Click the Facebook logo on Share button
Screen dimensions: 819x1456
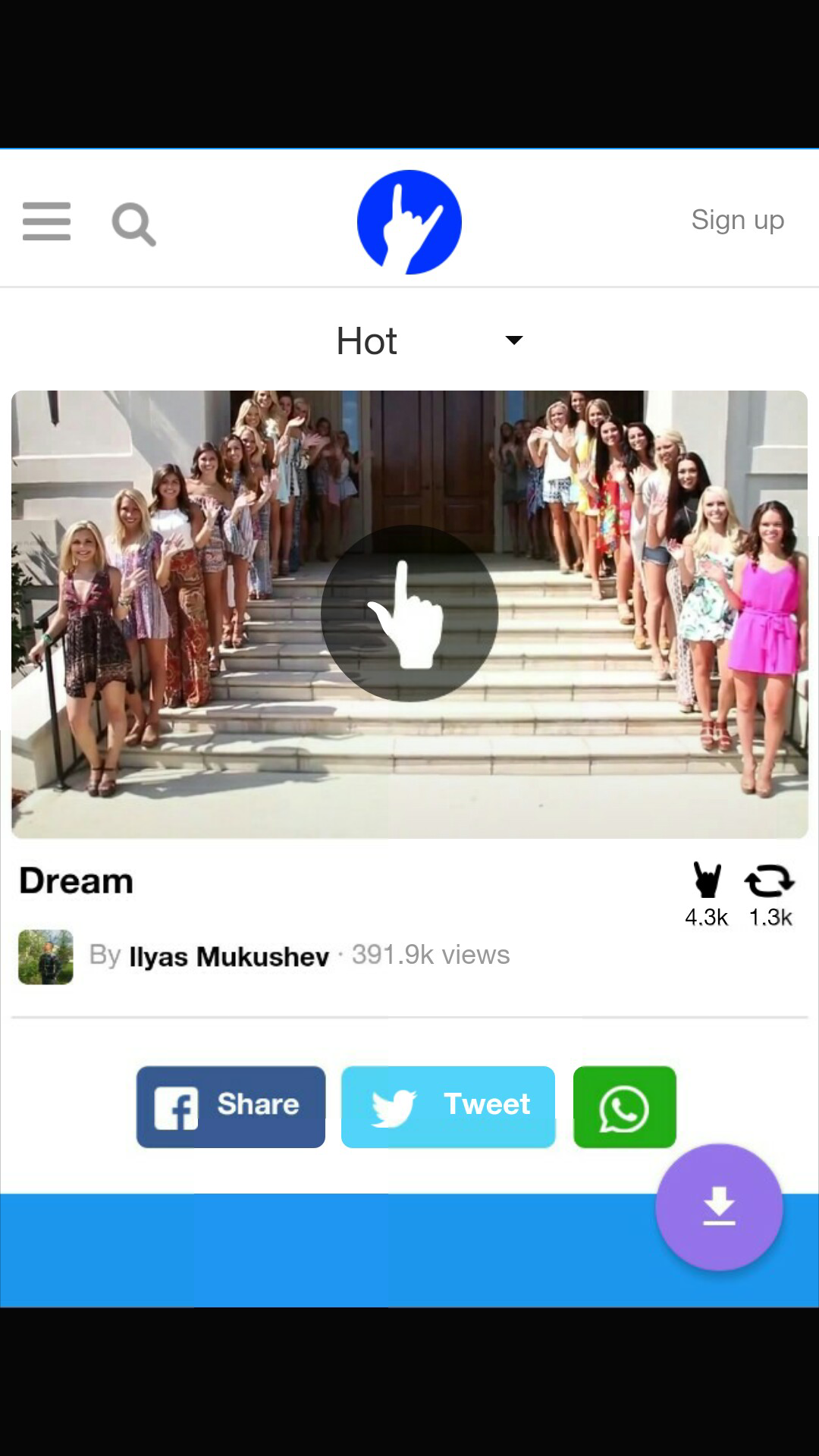pyautogui.click(x=176, y=1108)
